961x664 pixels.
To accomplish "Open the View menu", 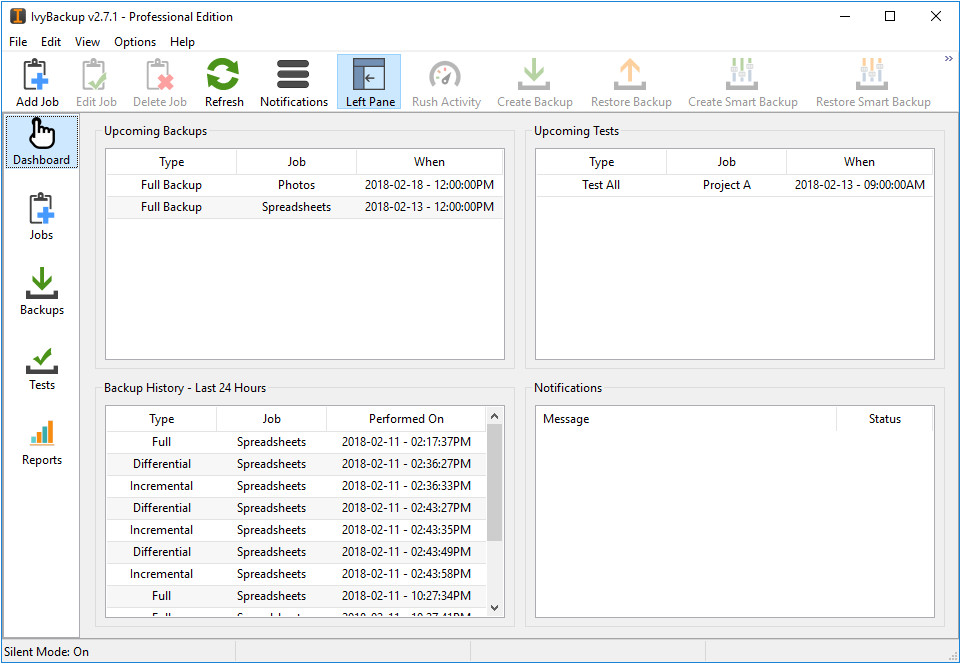I will [87, 42].
